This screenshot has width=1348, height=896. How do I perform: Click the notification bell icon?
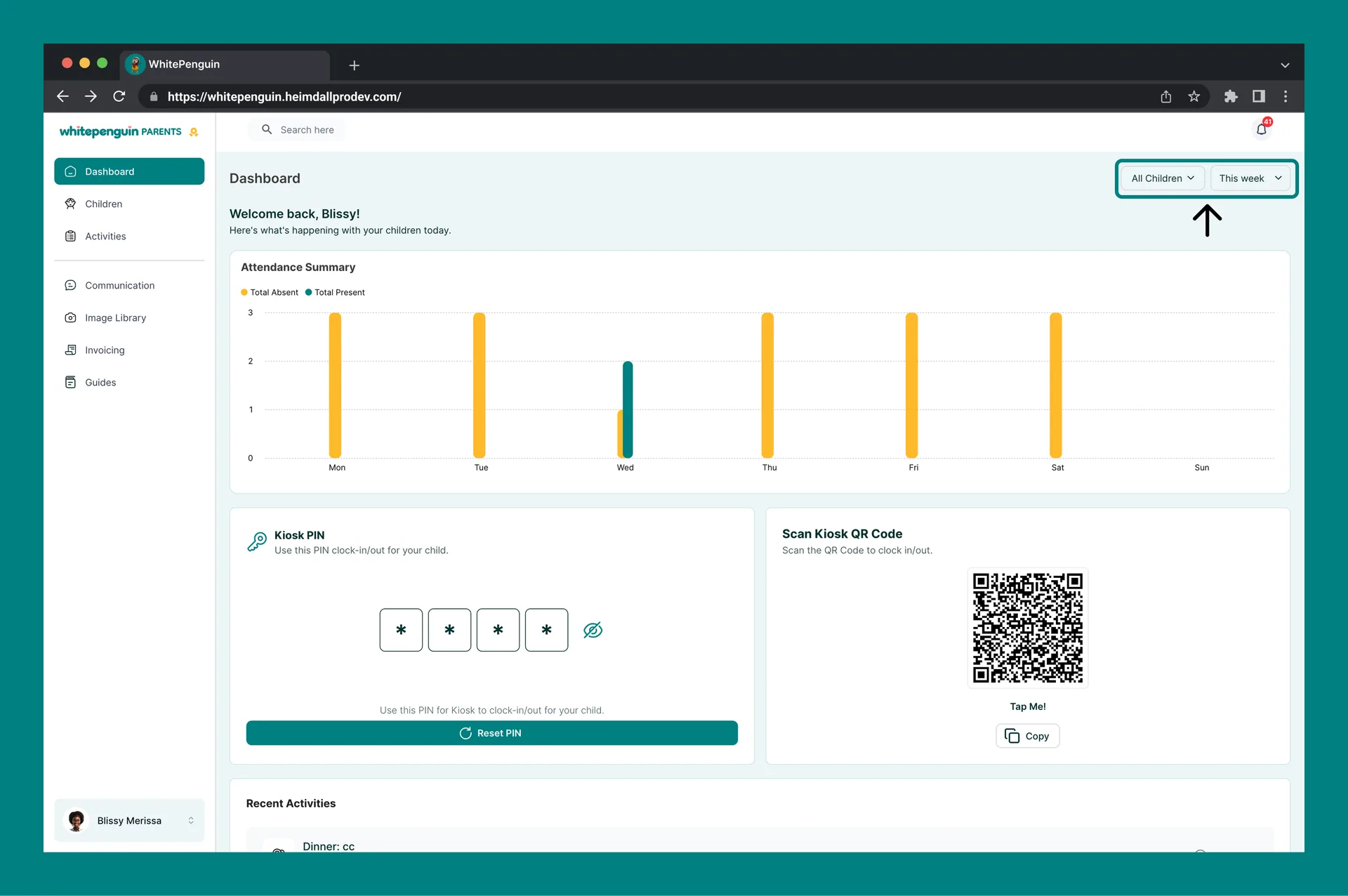tap(1261, 129)
